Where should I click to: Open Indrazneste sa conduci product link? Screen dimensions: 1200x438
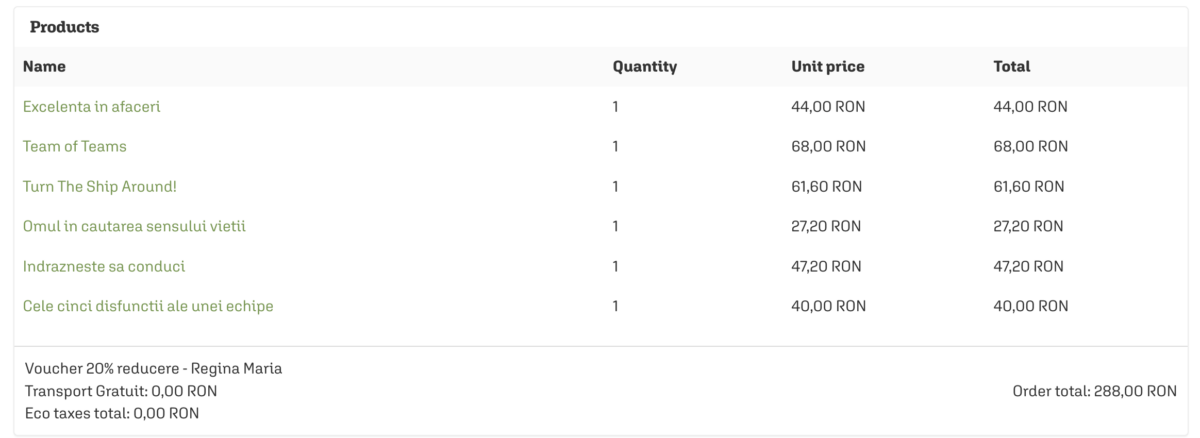click(104, 266)
